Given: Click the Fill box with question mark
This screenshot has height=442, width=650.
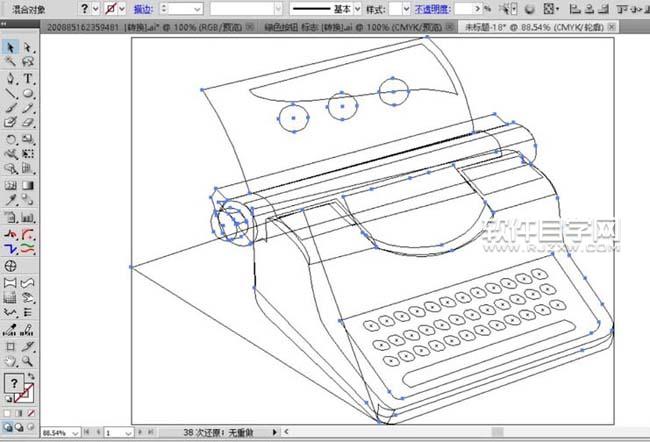Looking at the screenshot, I should pos(14,383).
